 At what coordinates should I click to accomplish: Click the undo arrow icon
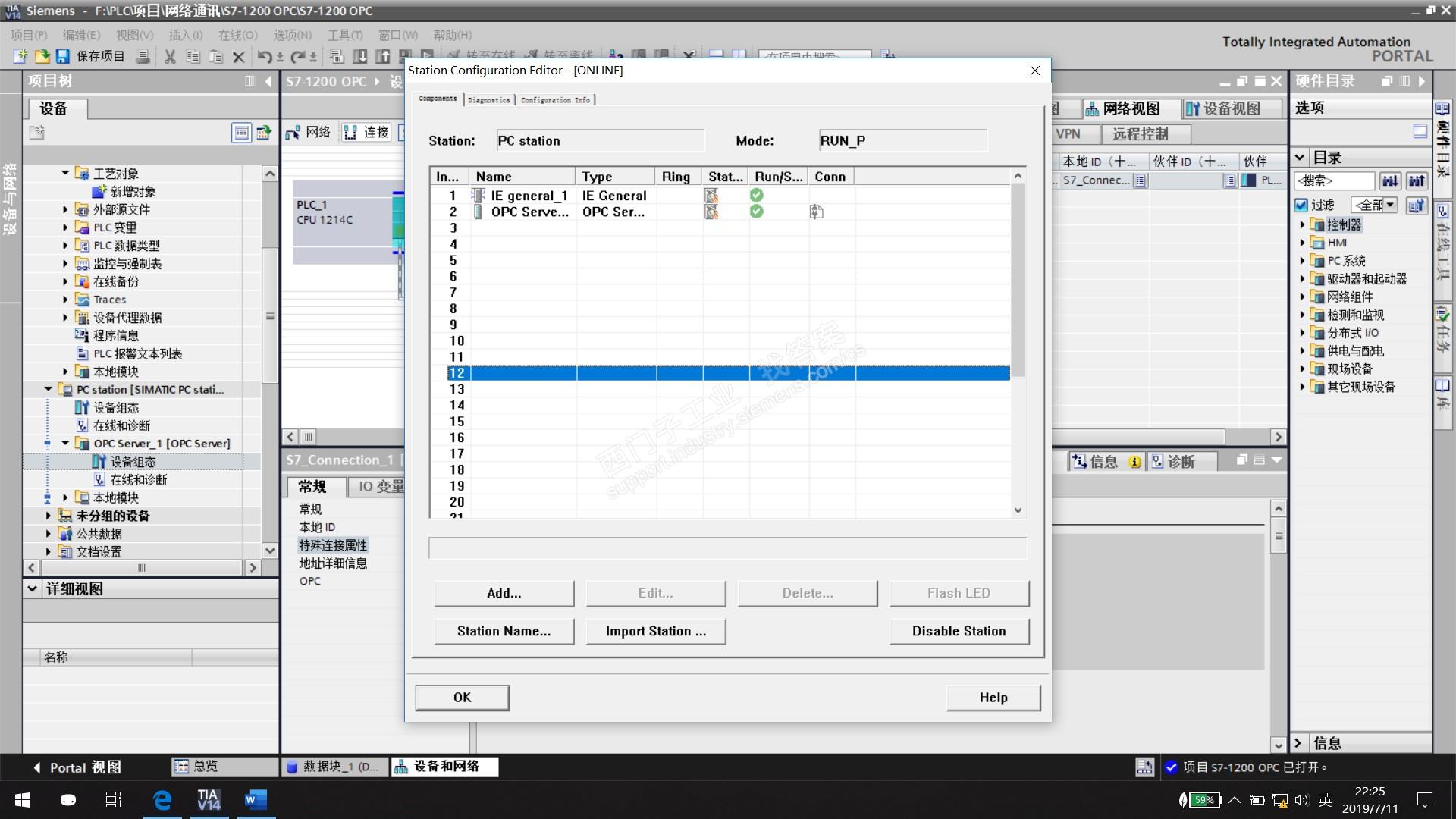[x=264, y=57]
